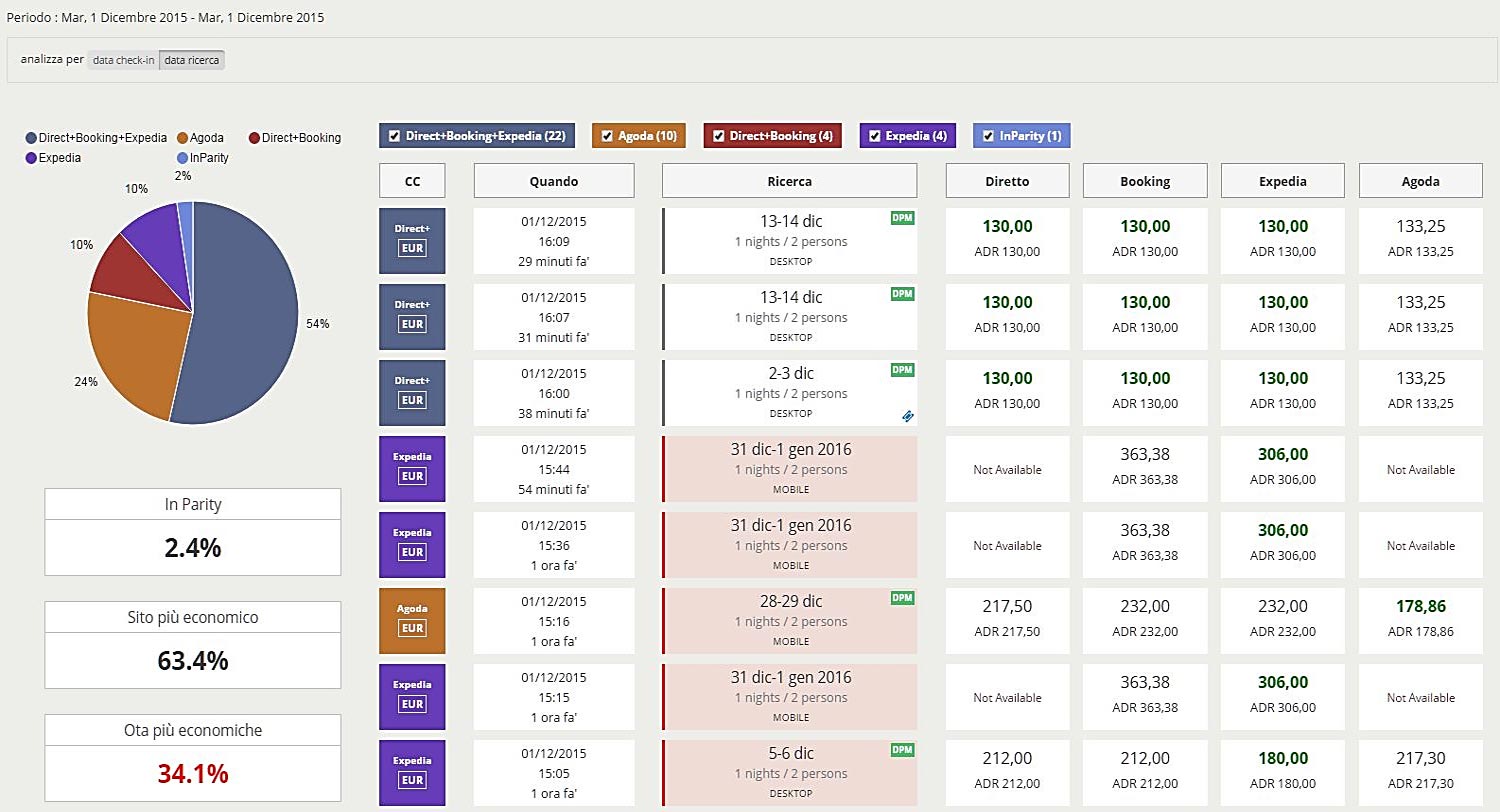Click the Expedia EUR badge for the 15:44 search
The image size is (1500, 812).
[x=412, y=468]
